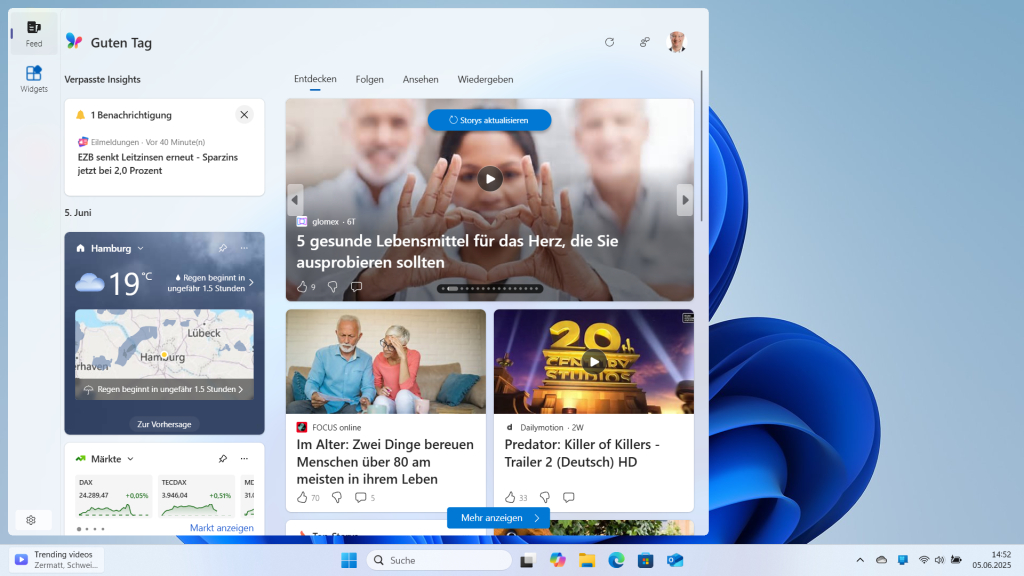Switch to the Wiedergeben tab
This screenshot has width=1024, height=576.
pyautogui.click(x=485, y=80)
